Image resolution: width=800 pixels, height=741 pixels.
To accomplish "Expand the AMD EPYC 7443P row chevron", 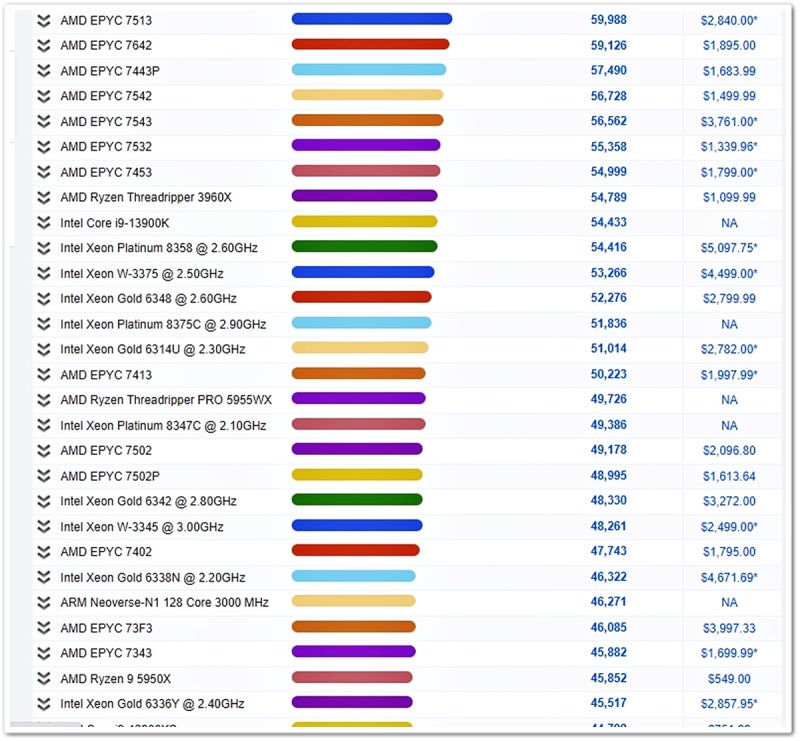I will [x=44, y=70].
